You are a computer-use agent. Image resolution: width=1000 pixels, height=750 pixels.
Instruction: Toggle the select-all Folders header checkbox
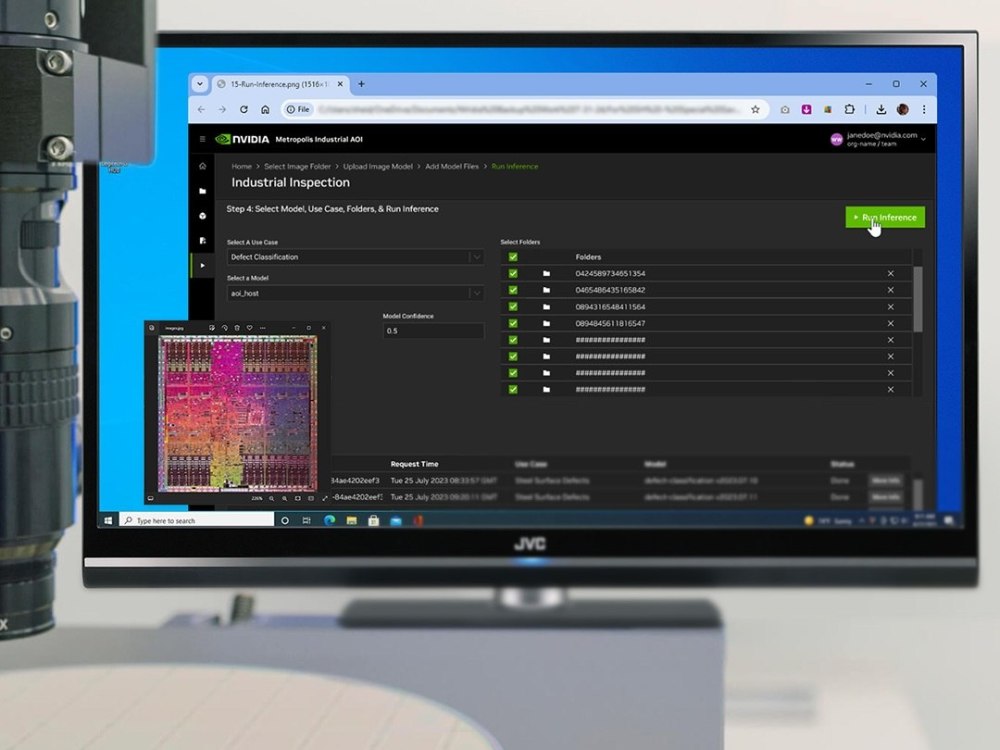pyautogui.click(x=513, y=257)
